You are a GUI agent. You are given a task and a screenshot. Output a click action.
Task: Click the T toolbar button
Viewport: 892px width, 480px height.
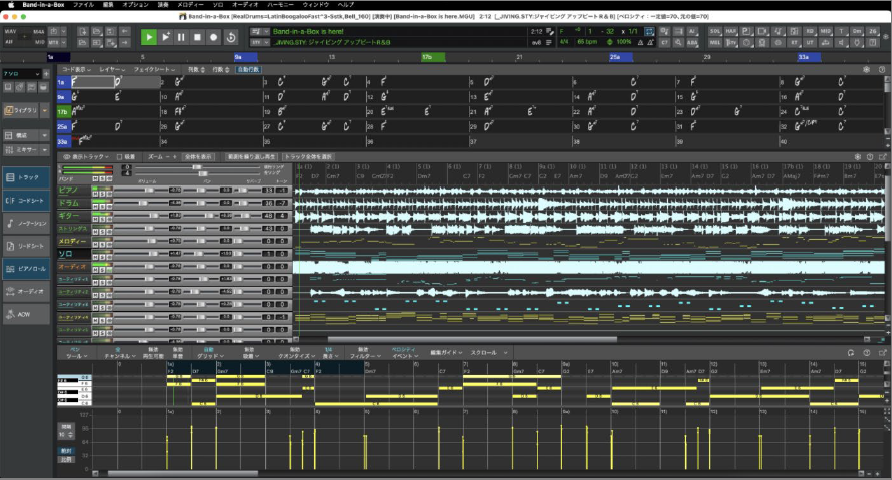(841, 31)
